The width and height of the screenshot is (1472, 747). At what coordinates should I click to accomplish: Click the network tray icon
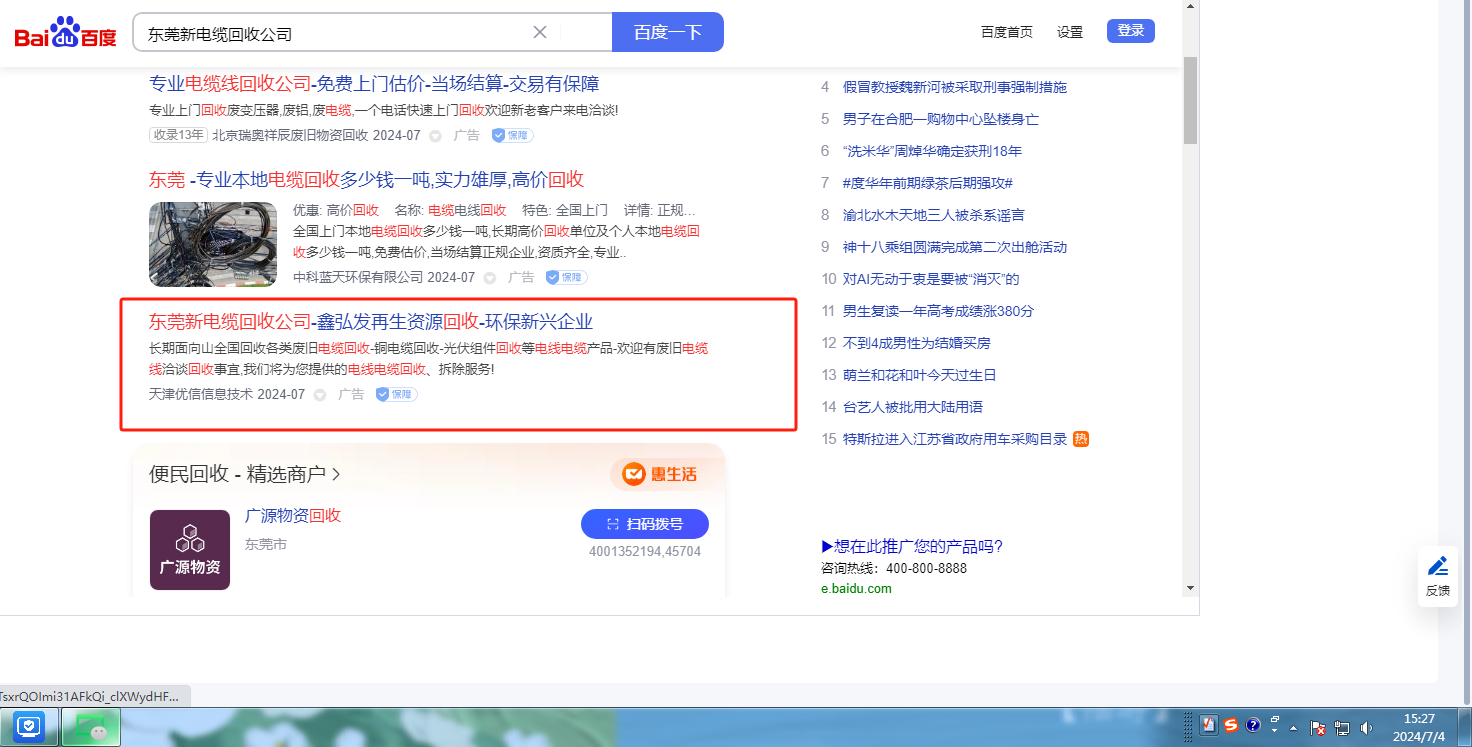pos(1342,728)
